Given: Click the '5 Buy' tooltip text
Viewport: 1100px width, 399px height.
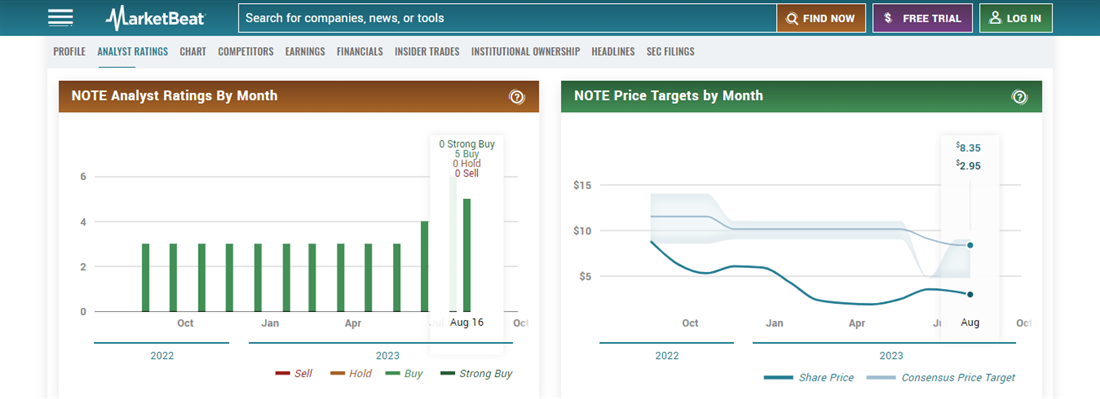Looking at the screenshot, I should pos(467,154).
